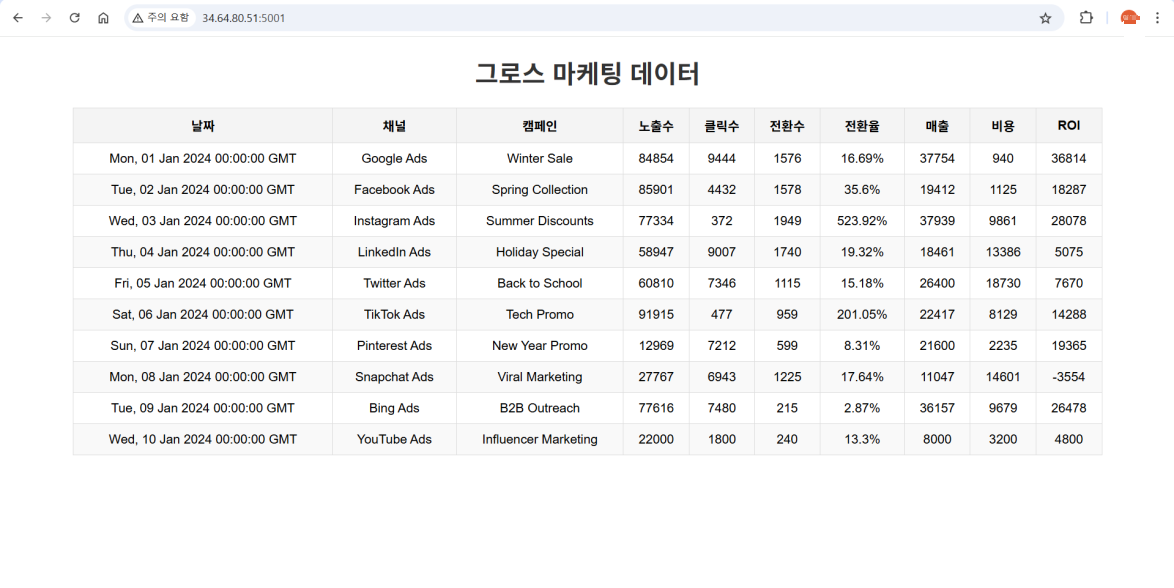
Task: Click the clicks value 7212
Action: coord(722,346)
